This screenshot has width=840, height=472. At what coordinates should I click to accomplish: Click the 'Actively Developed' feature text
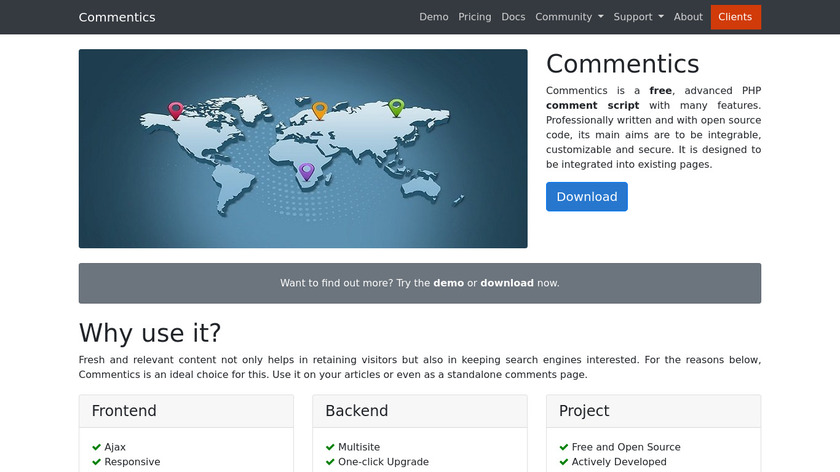pyautogui.click(x=619, y=462)
